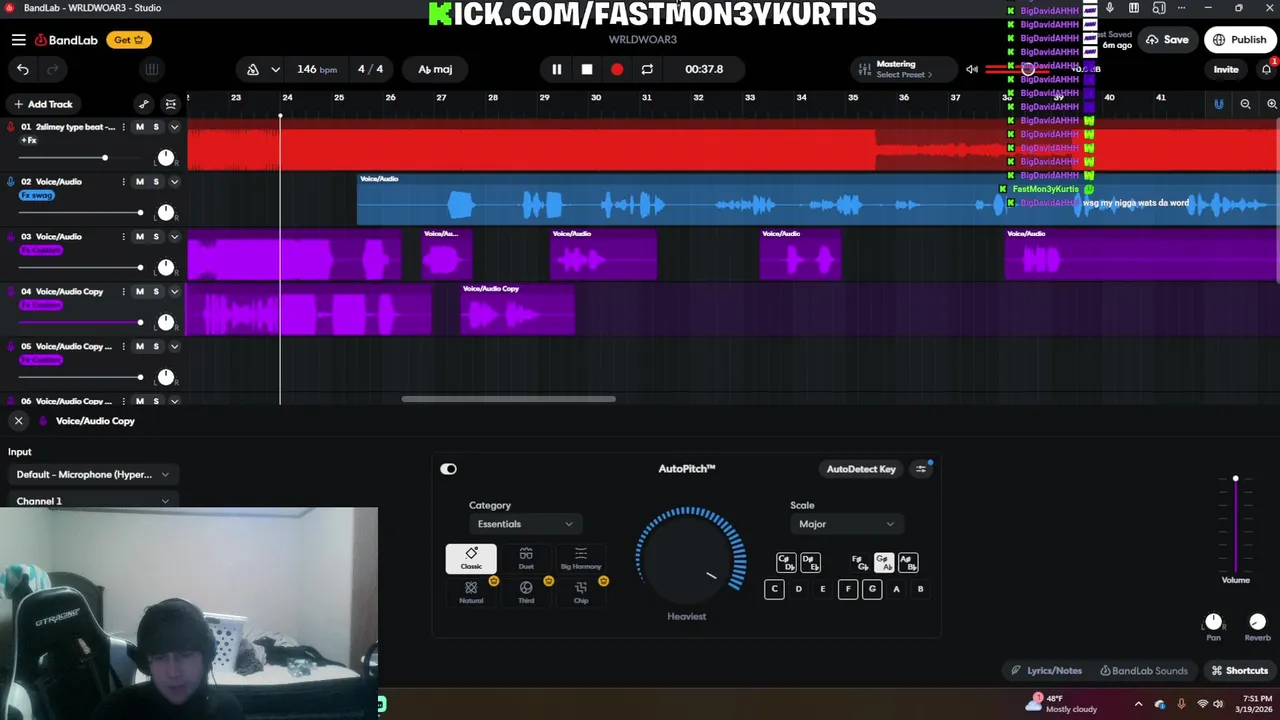The height and width of the screenshot is (720, 1280).
Task: Open the Lyrics/Notes tab
Action: [x=1046, y=671]
